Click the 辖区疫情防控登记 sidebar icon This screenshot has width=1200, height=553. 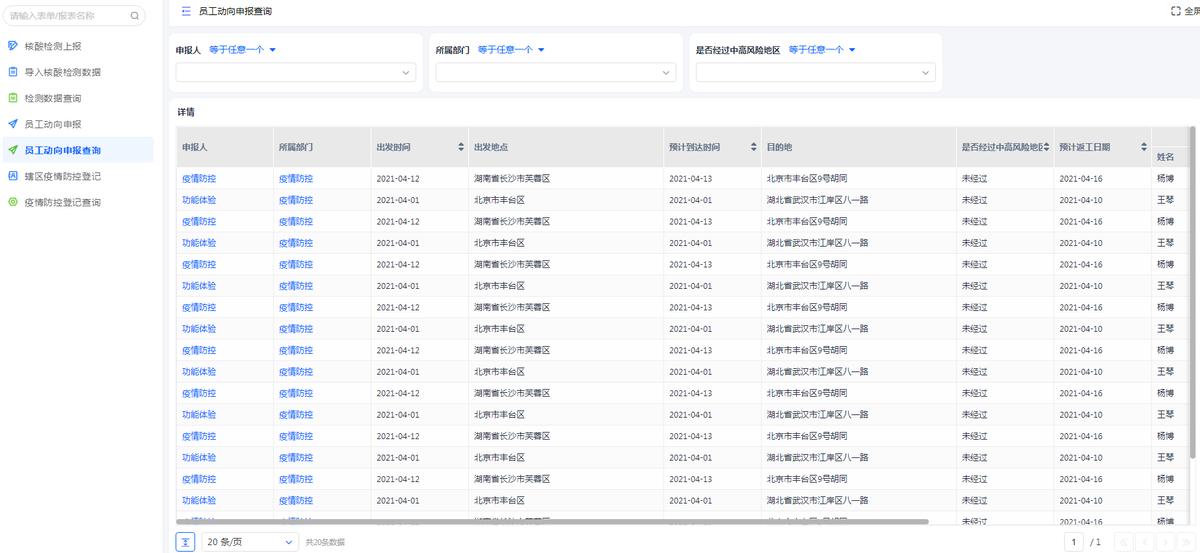pyautogui.click(x=12, y=176)
